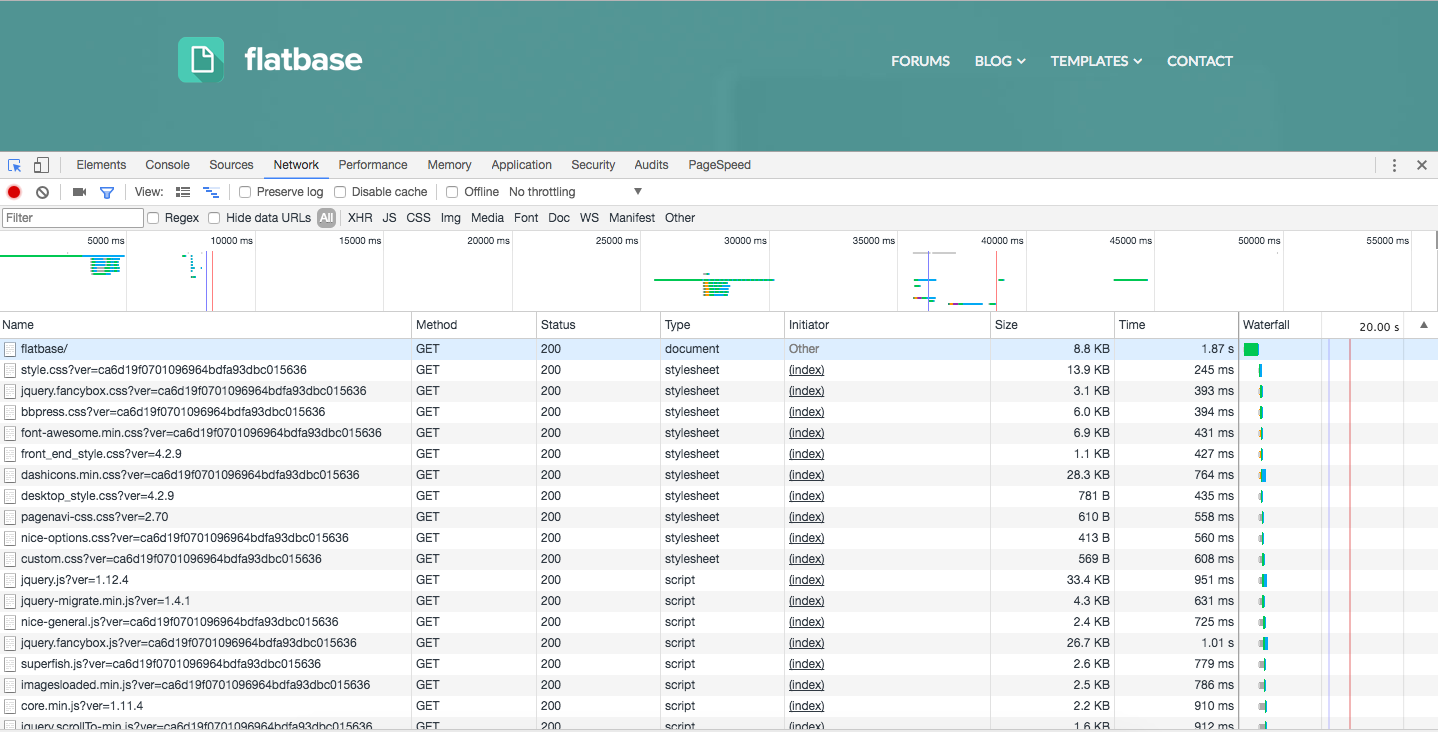This screenshot has width=1438, height=732.
Task: Open the Memory tab
Action: pos(449,165)
